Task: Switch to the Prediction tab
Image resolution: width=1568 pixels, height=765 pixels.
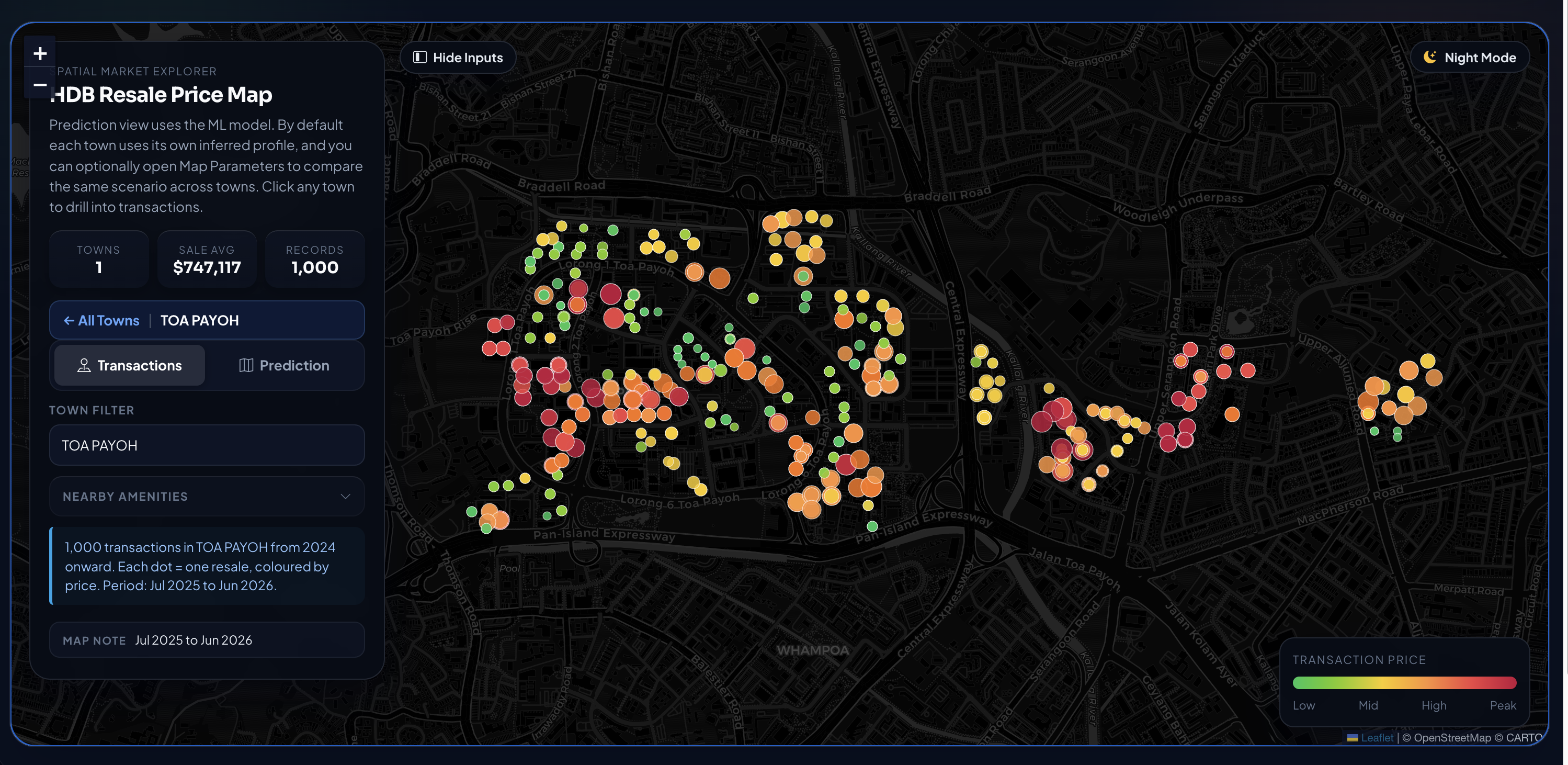Action: tap(285, 365)
